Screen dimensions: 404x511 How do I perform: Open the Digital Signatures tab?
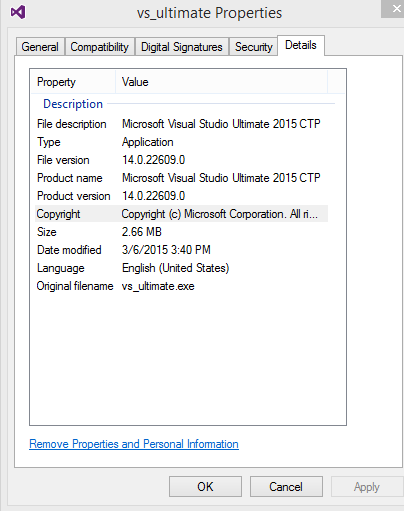(x=182, y=46)
